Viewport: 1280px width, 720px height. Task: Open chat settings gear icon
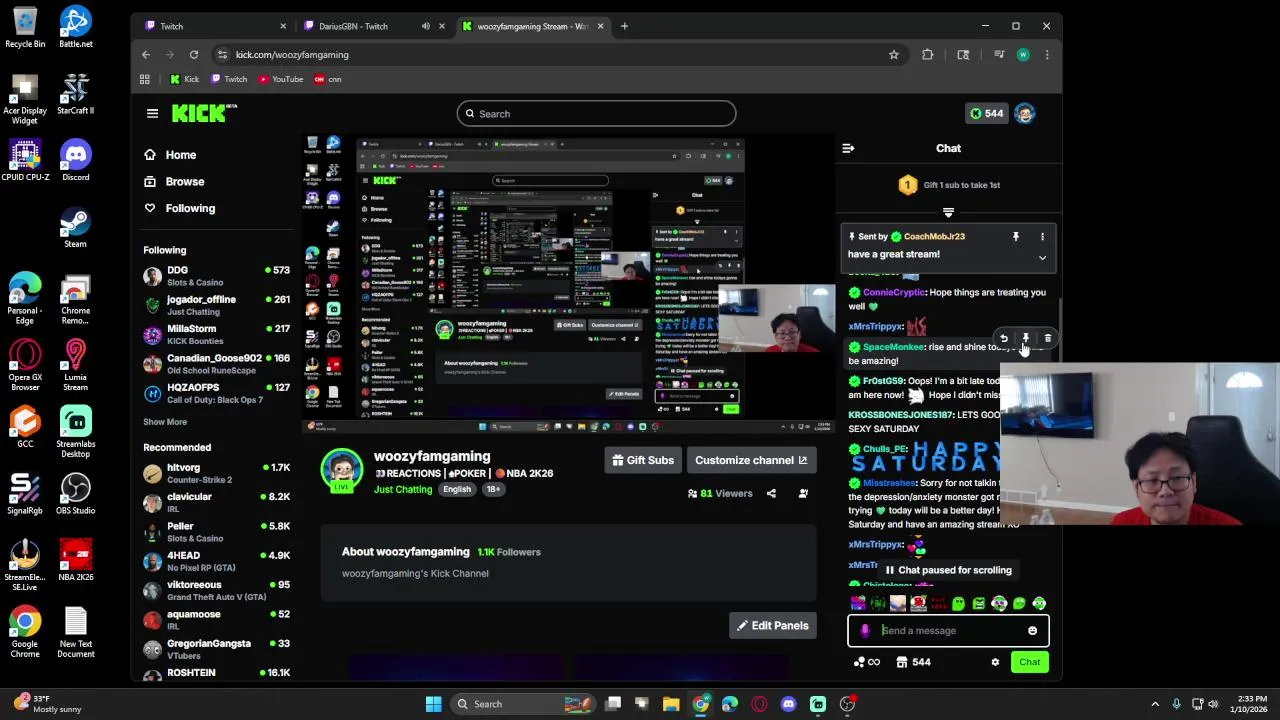(995, 662)
